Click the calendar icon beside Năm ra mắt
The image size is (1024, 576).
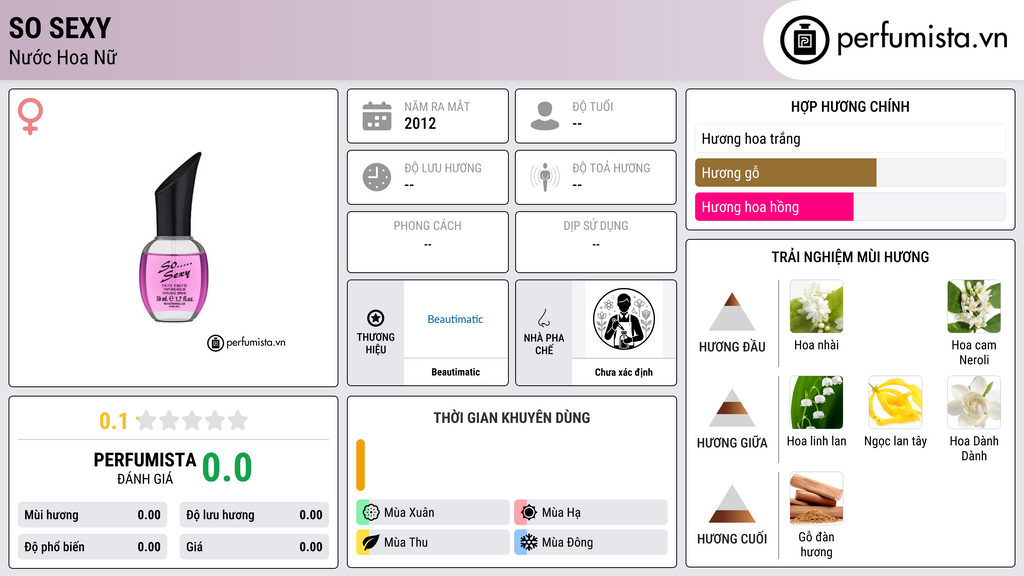point(377,116)
